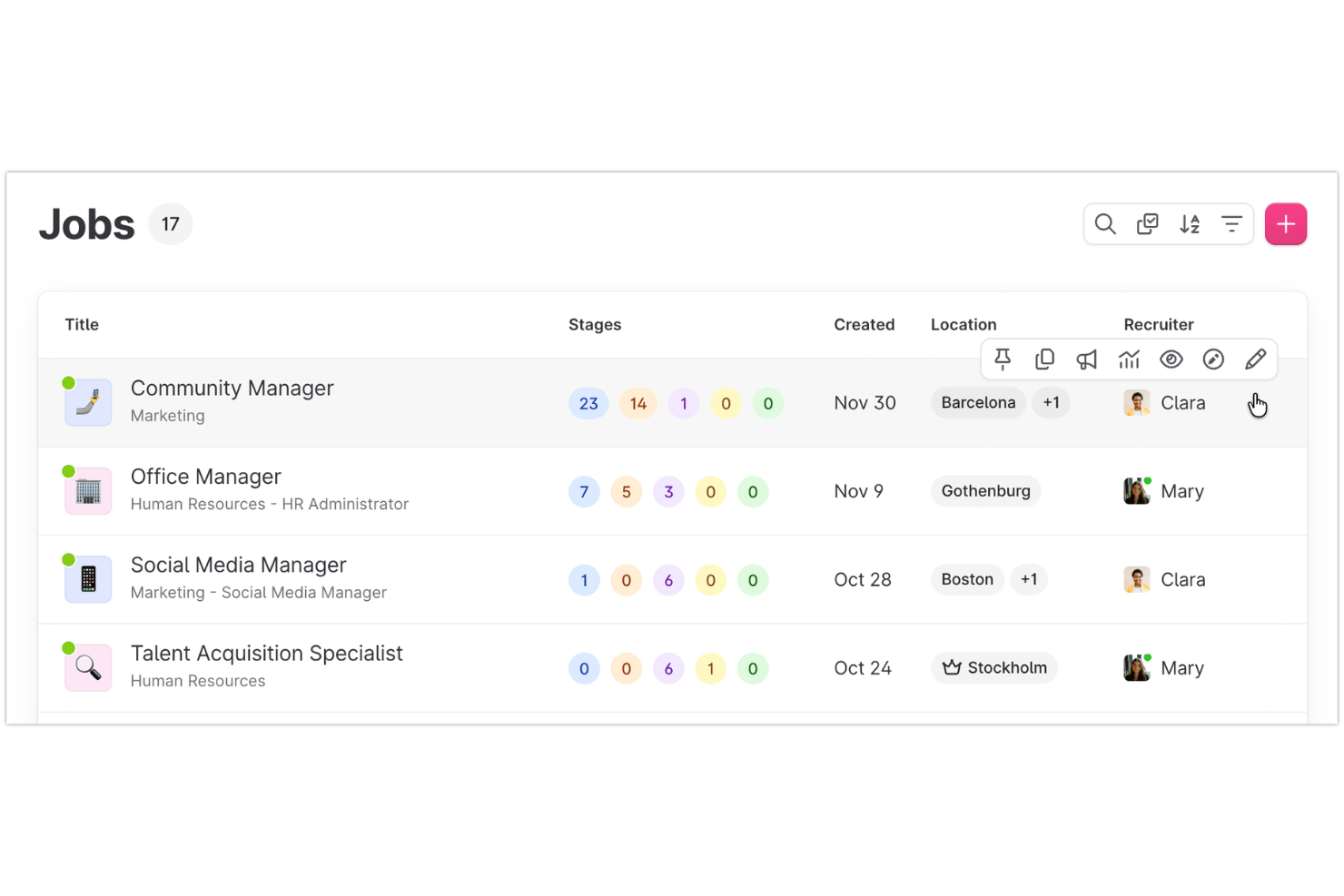Screen dimensions: 1344x896
Task: Click the blue 1 badge for Social Media Manager
Action: click(x=584, y=580)
